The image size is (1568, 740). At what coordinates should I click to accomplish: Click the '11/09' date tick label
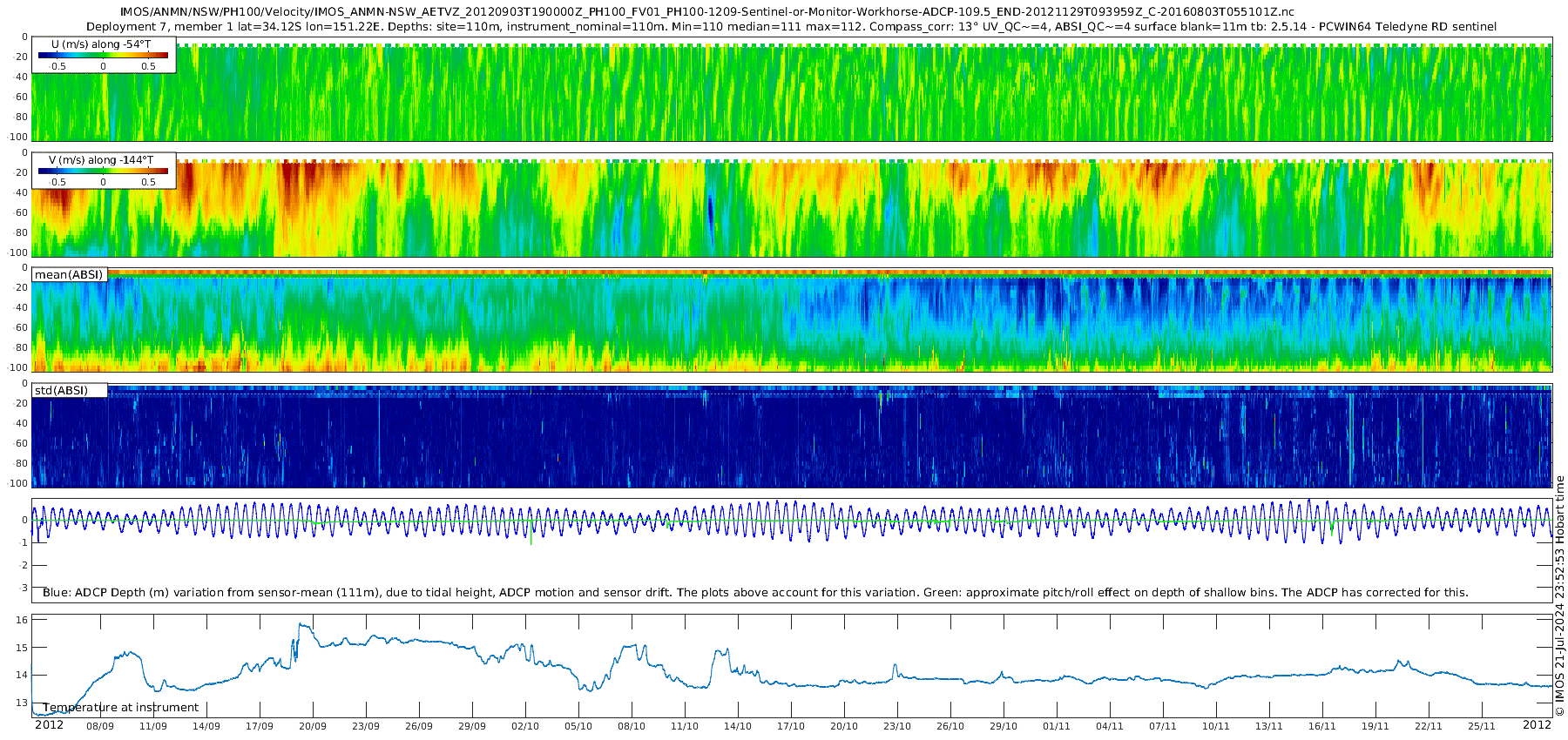pos(153,726)
